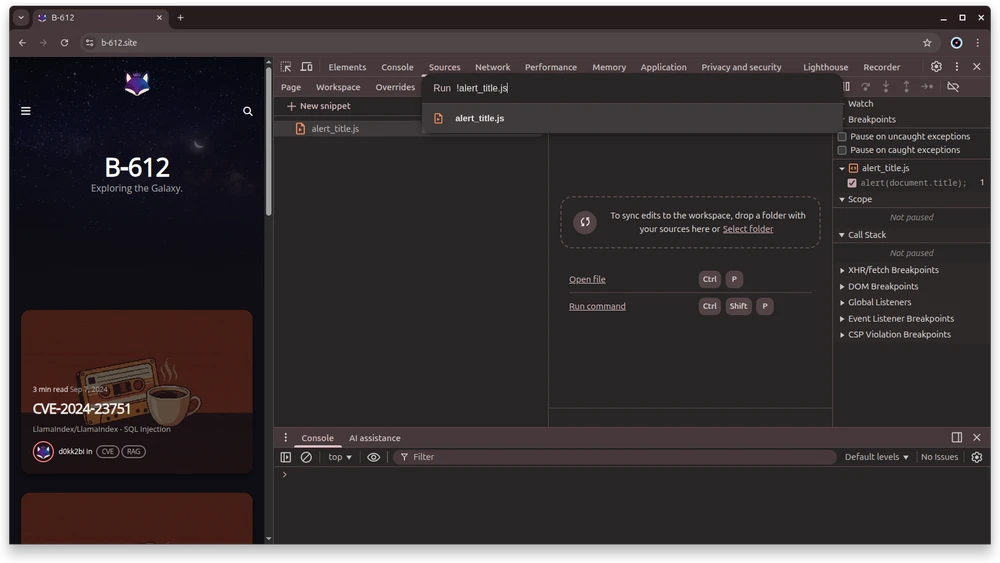Open the site hamburger menu

tap(26, 111)
